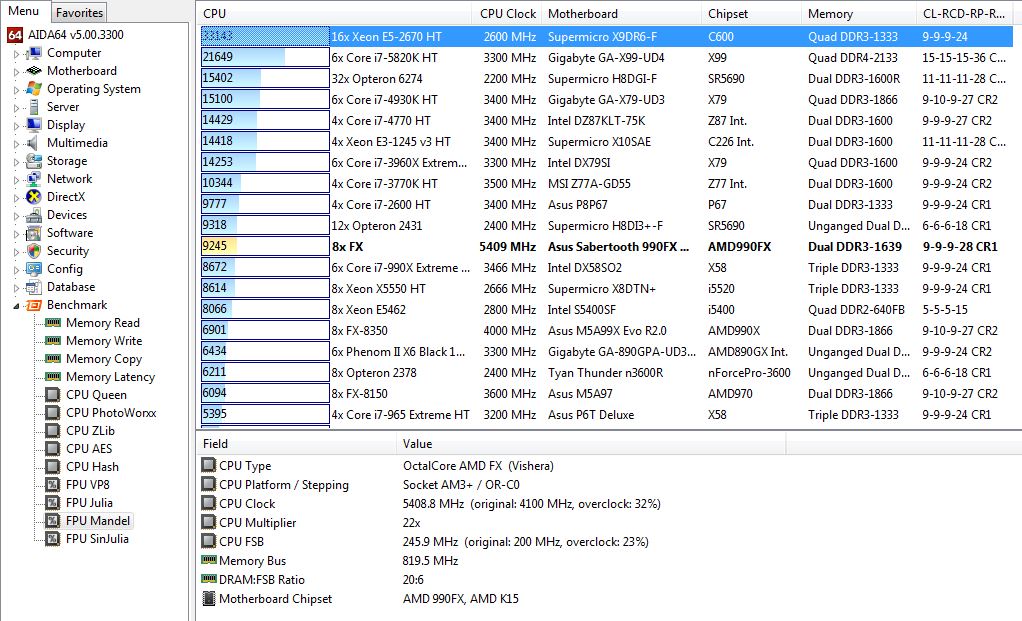Image resolution: width=1022 pixels, height=621 pixels.
Task: Sort by the CPU Clock column header
Action: 507,14
